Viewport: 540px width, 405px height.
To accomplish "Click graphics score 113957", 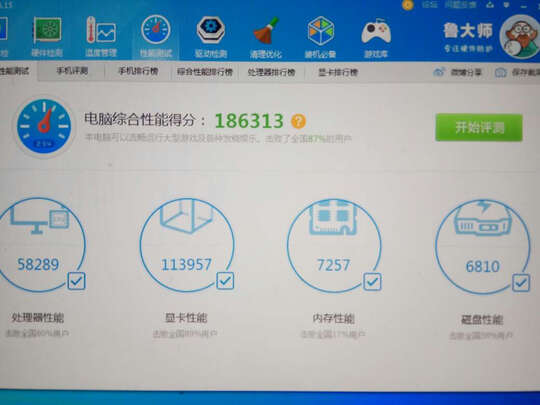I will pyautogui.click(x=186, y=265).
